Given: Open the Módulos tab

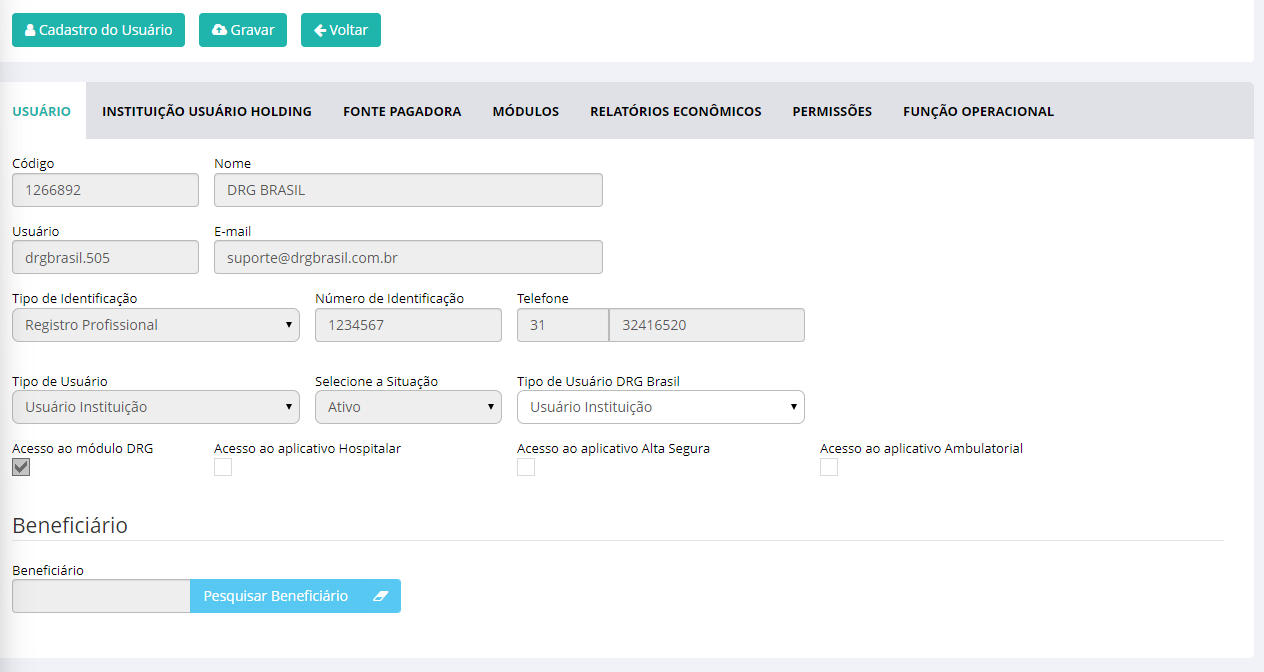Looking at the screenshot, I should point(526,111).
